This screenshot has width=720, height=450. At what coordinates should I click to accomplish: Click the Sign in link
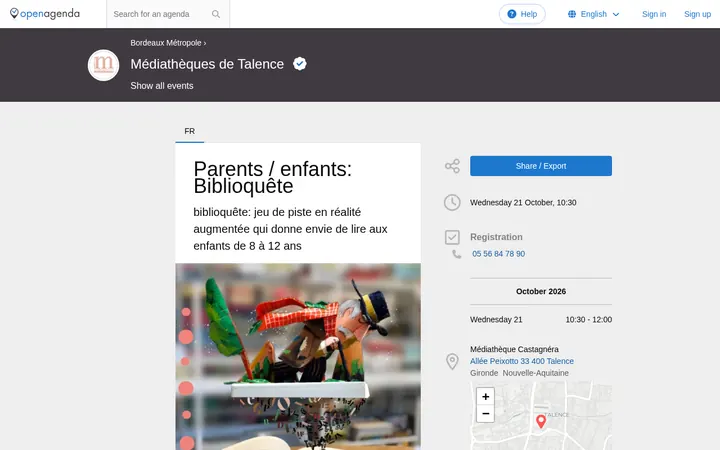coord(654,14)
